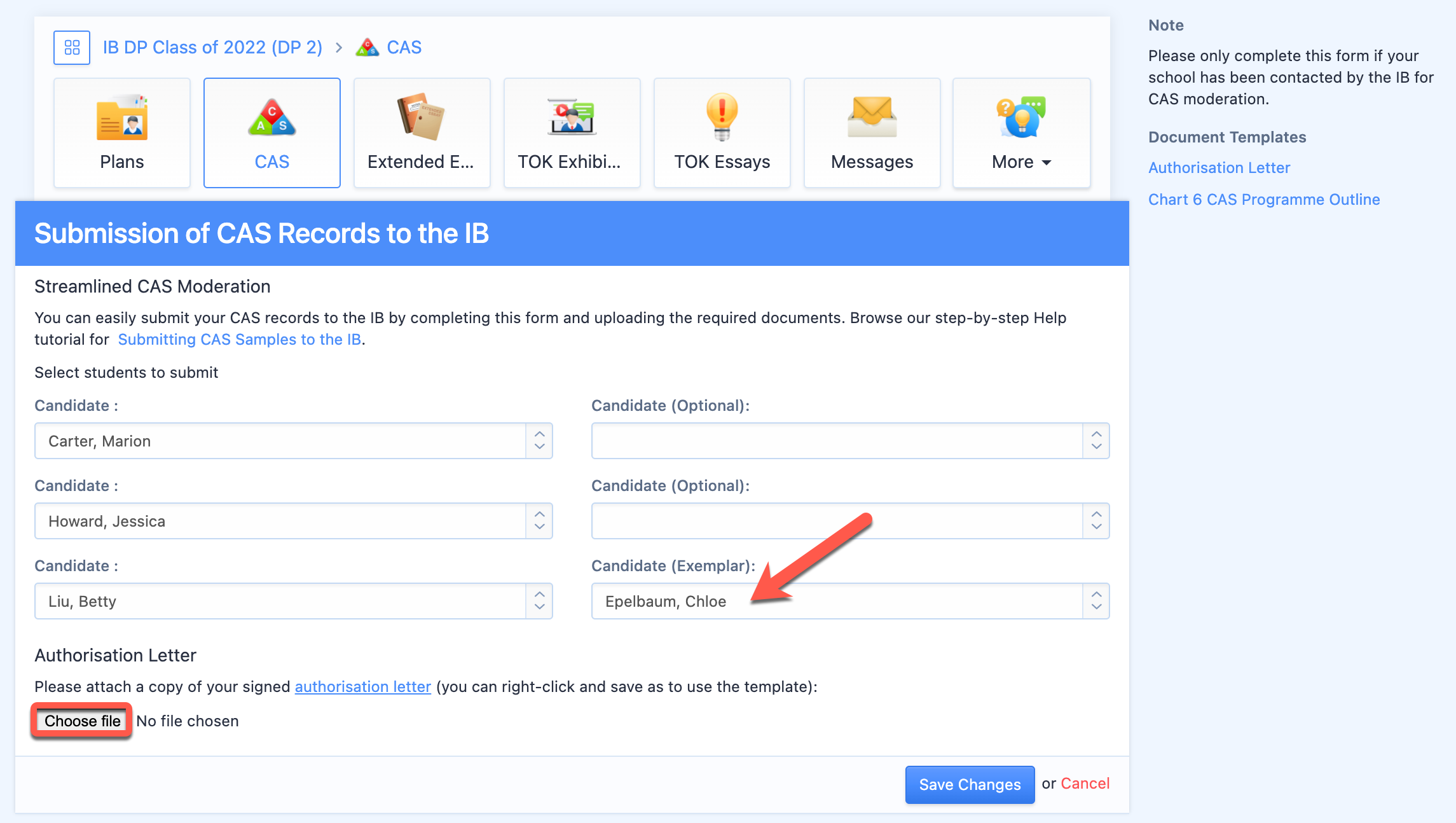Viewport: 1456px width, 823px height.
Task: Click the red Cancel link
Action: (x=1085, y=784)
